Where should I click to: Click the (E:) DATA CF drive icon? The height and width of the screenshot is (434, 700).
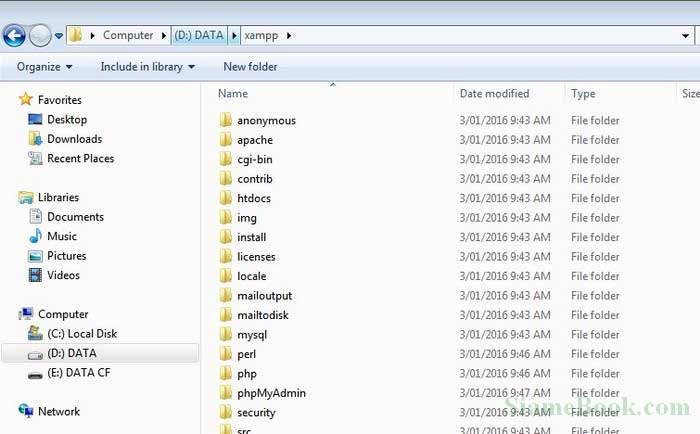[35, 374]
